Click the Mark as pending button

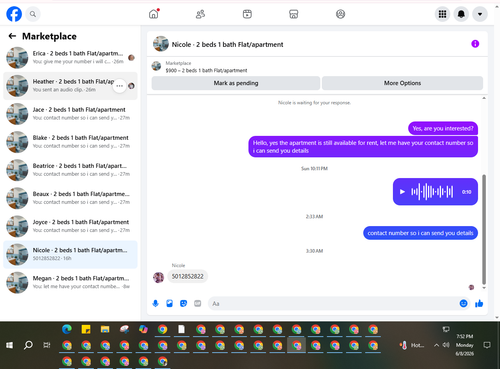point(236,83)
